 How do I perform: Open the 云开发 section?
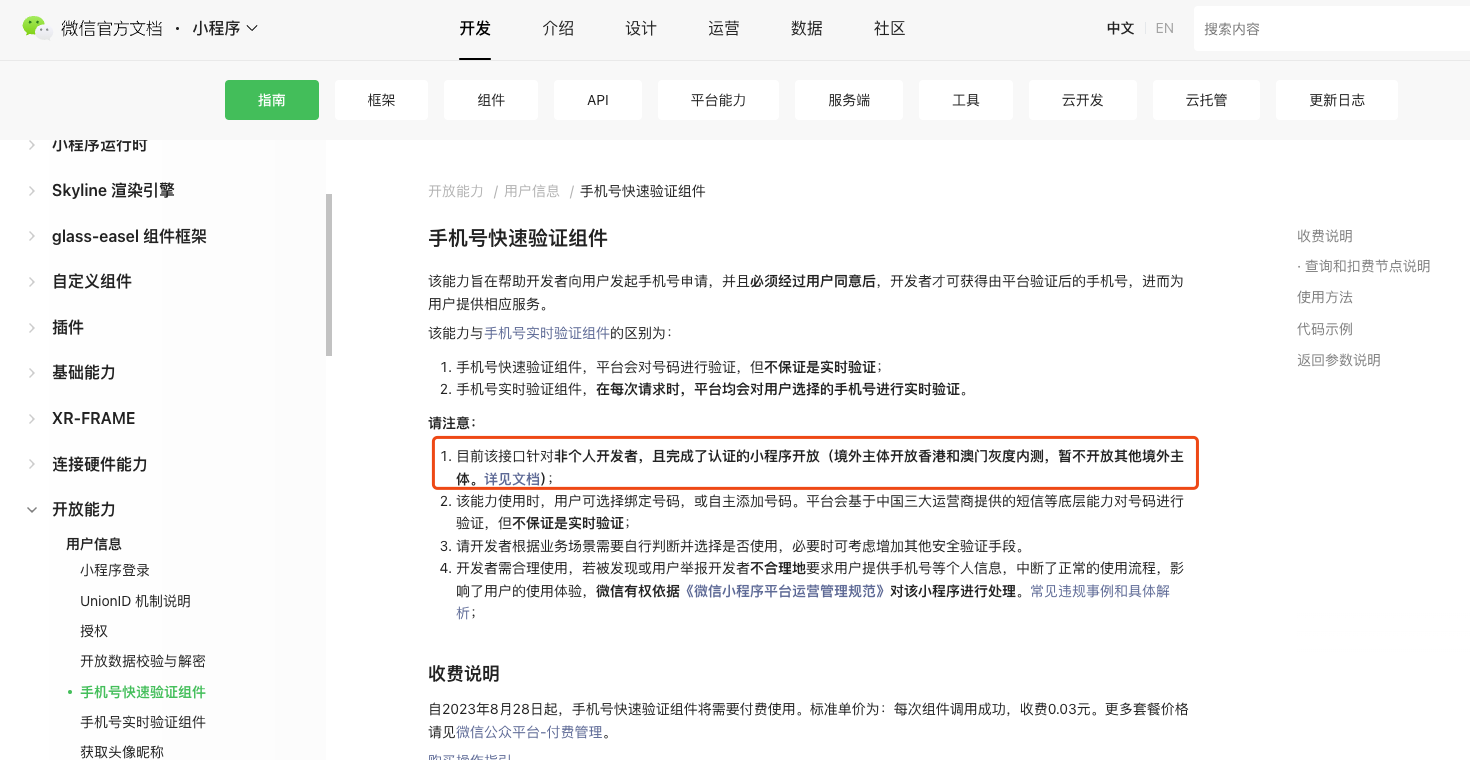(1083, 100)
